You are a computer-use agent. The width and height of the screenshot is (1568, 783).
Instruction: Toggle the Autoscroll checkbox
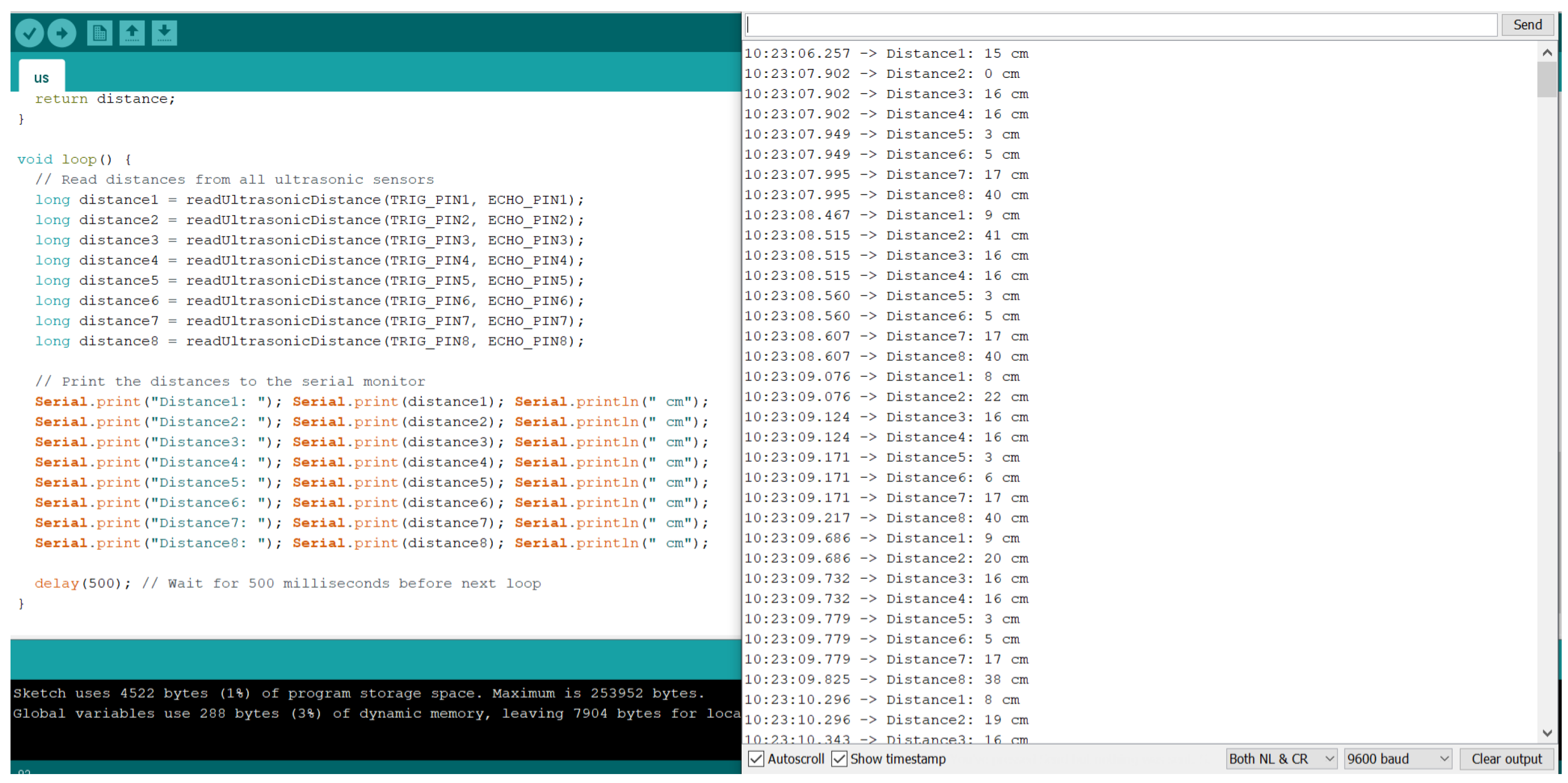point(756,759)
